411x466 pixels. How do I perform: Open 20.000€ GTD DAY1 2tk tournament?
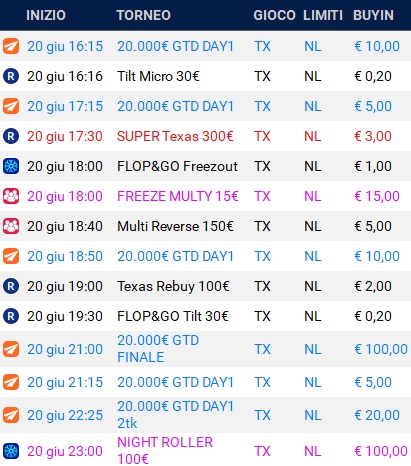coord(175,415)
